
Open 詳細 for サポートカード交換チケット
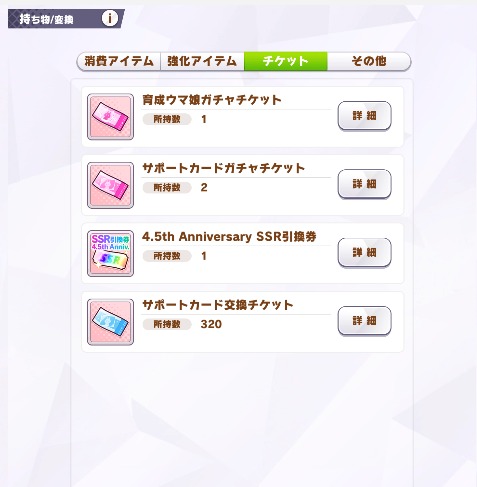(364, 321)
